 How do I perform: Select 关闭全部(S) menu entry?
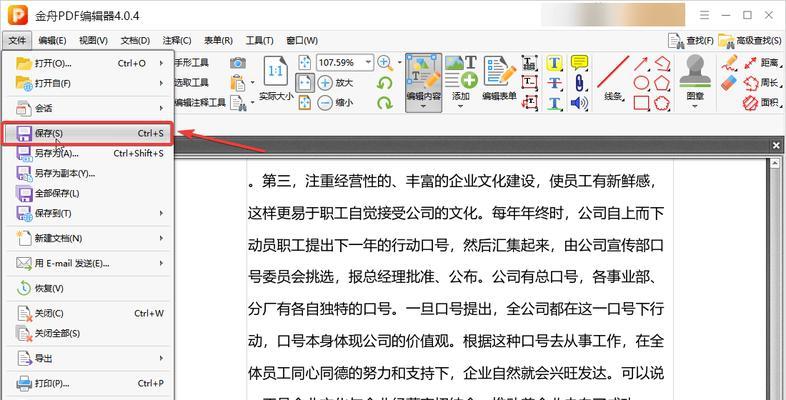point(89,333)
